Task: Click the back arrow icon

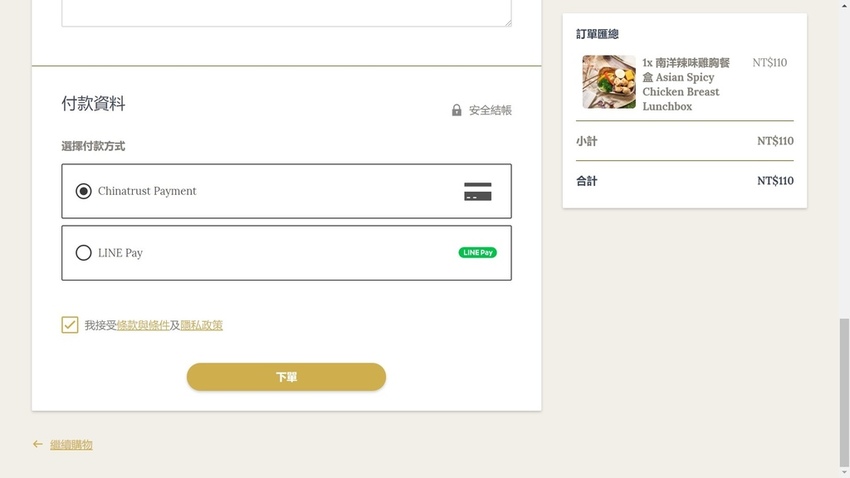Action: pos(38,444)
